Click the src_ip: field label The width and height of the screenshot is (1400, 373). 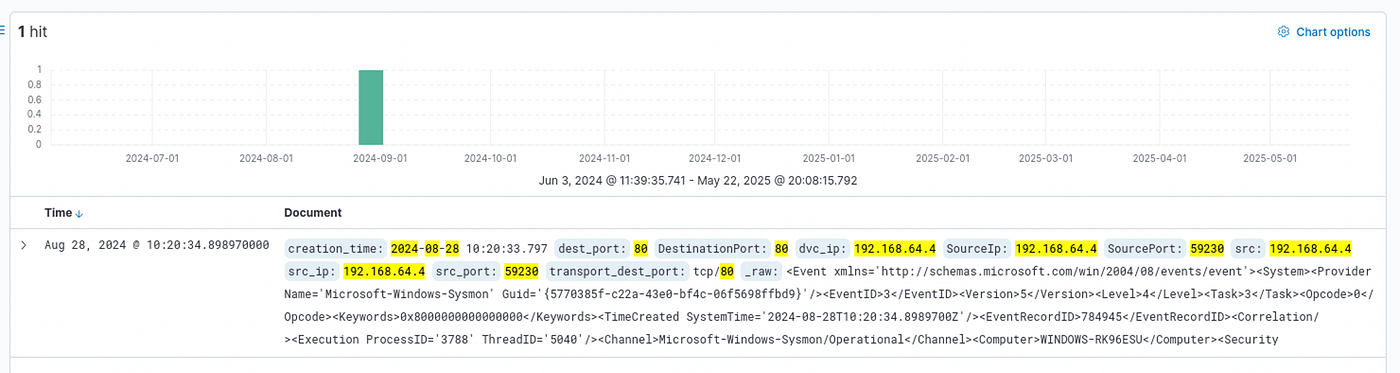pyautogui.click(x=311, y=271)
